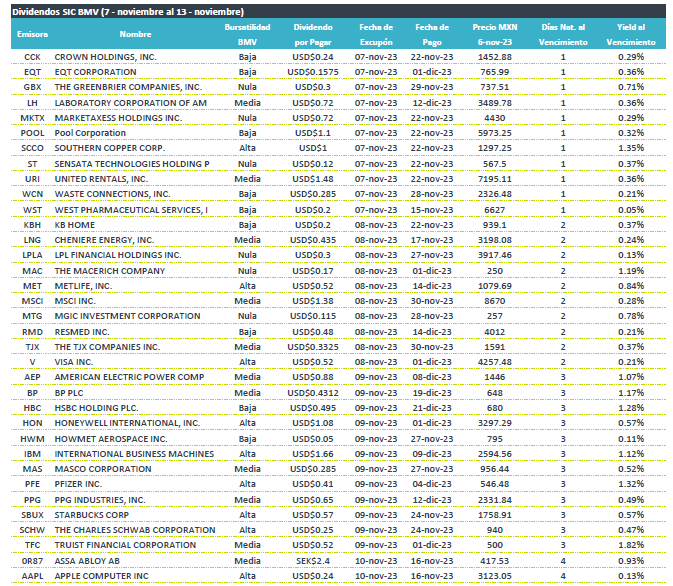Select the KB HOME name cell
Screen dimensions: 673x586
75,225
